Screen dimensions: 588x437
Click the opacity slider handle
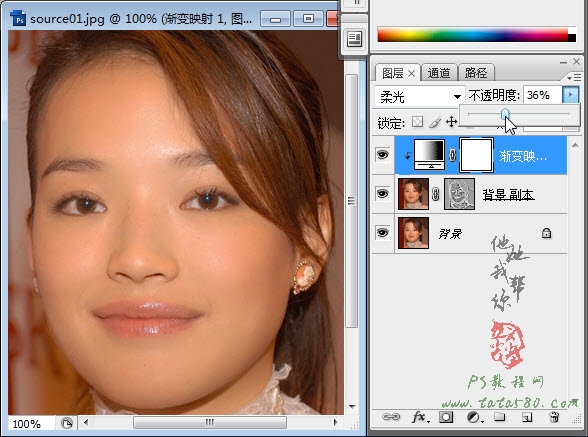[505, 114]
